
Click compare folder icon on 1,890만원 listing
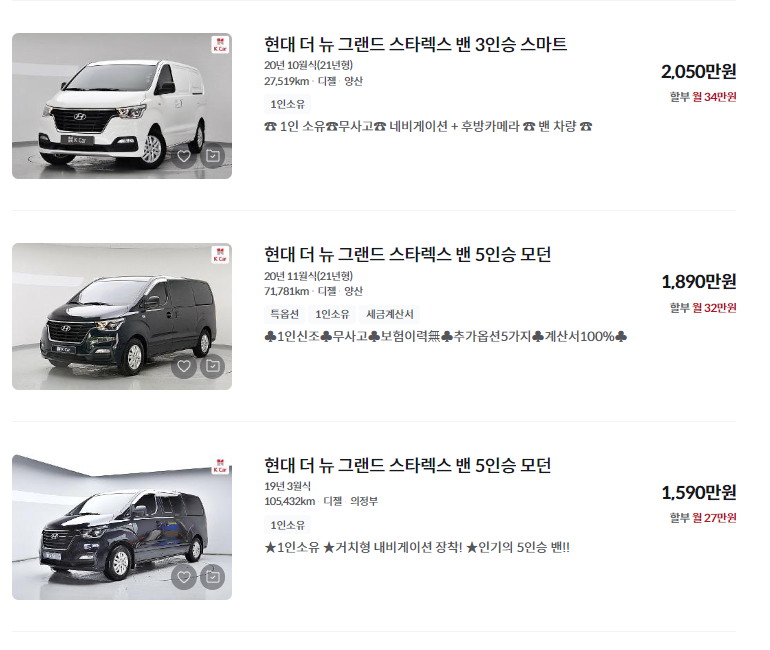(x=213, y=366)
